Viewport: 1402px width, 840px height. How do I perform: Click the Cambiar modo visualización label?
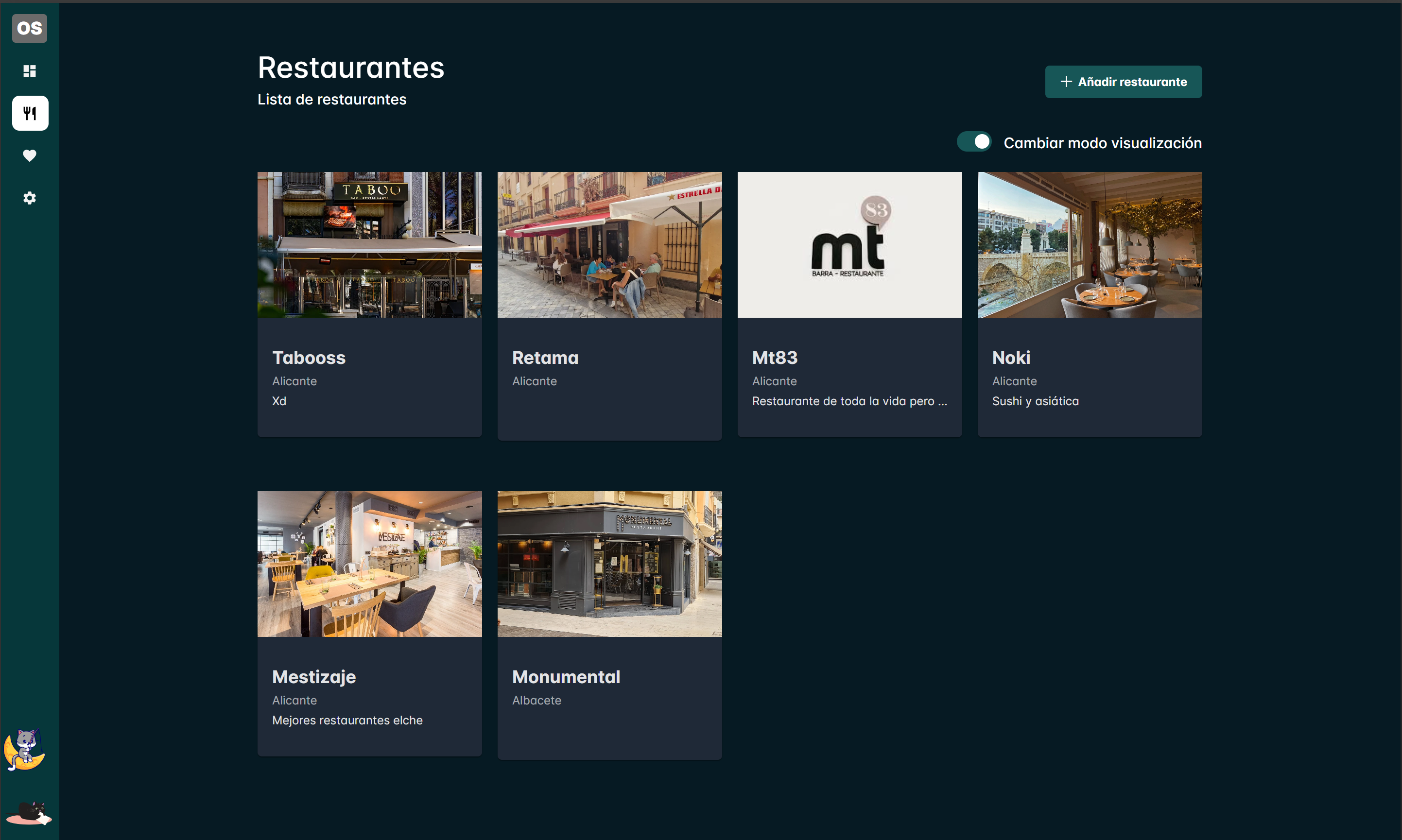click(1102, 143)
